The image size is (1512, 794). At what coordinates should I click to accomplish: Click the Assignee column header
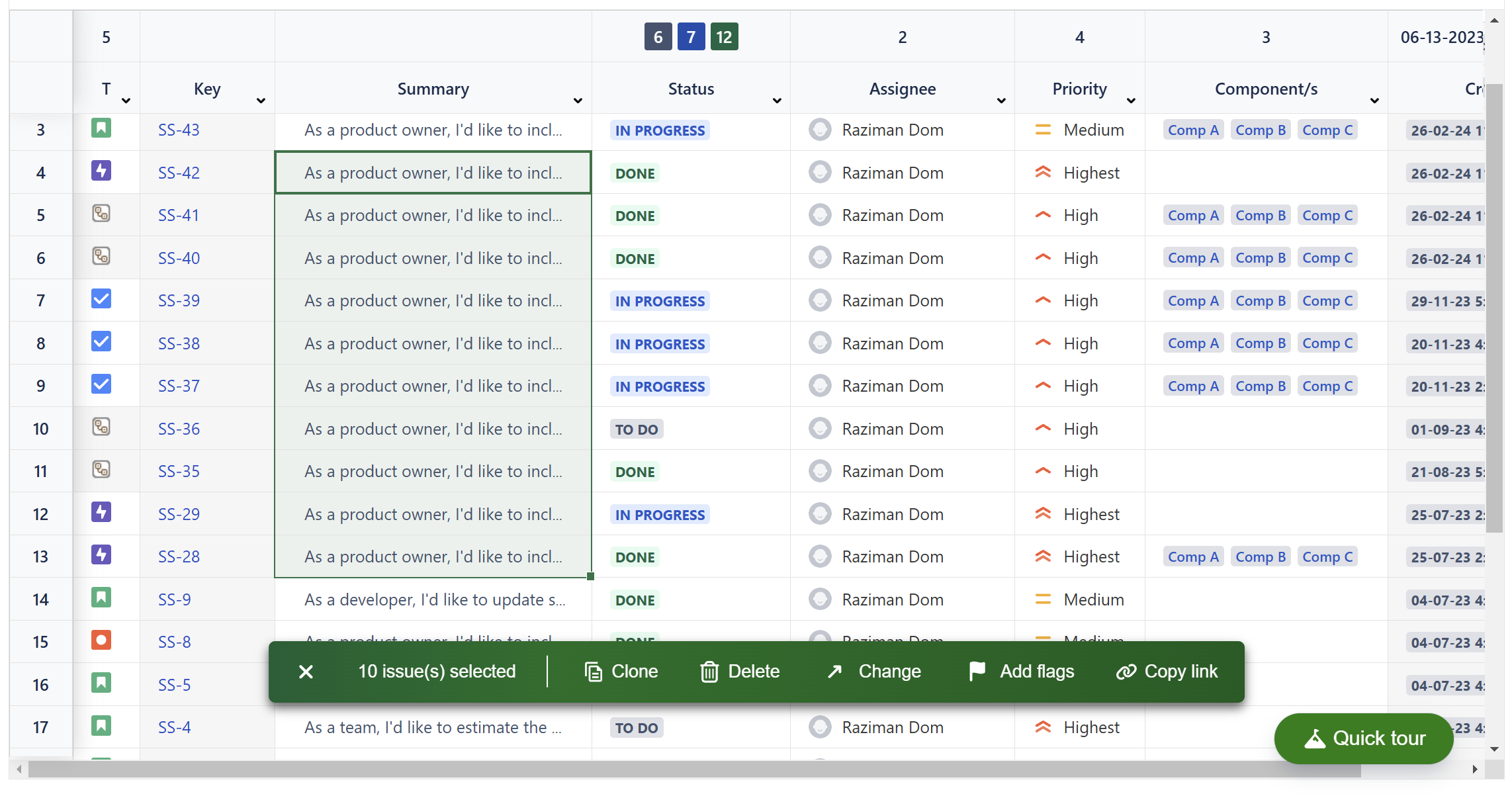point(902,89)
